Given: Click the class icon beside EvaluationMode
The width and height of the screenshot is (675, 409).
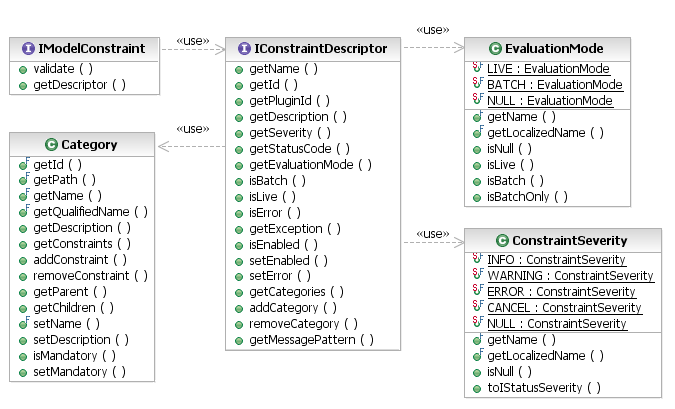Looking at the screenshot, I should (x=495, y=48).
